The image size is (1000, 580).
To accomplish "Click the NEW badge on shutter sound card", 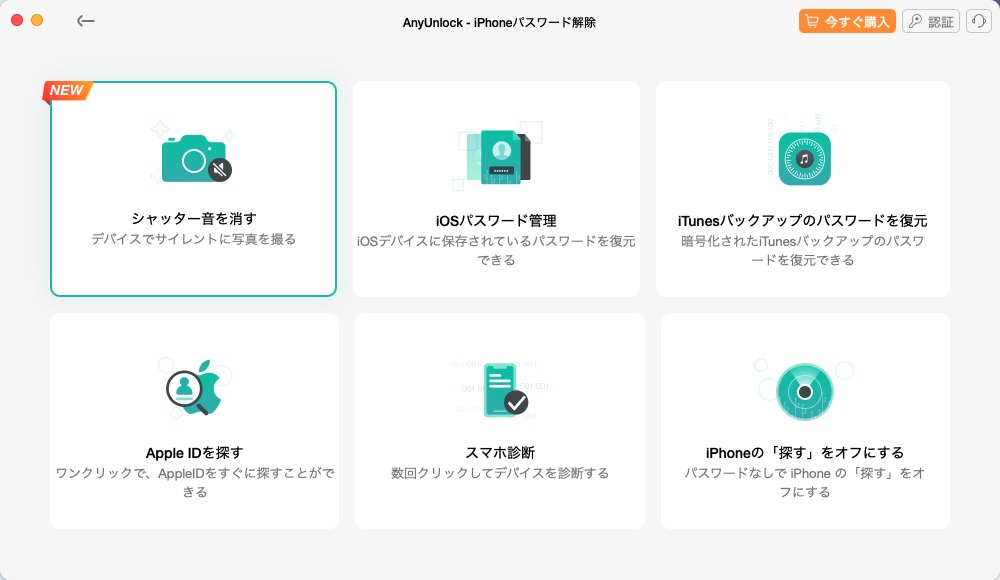I will pos(66,90).
